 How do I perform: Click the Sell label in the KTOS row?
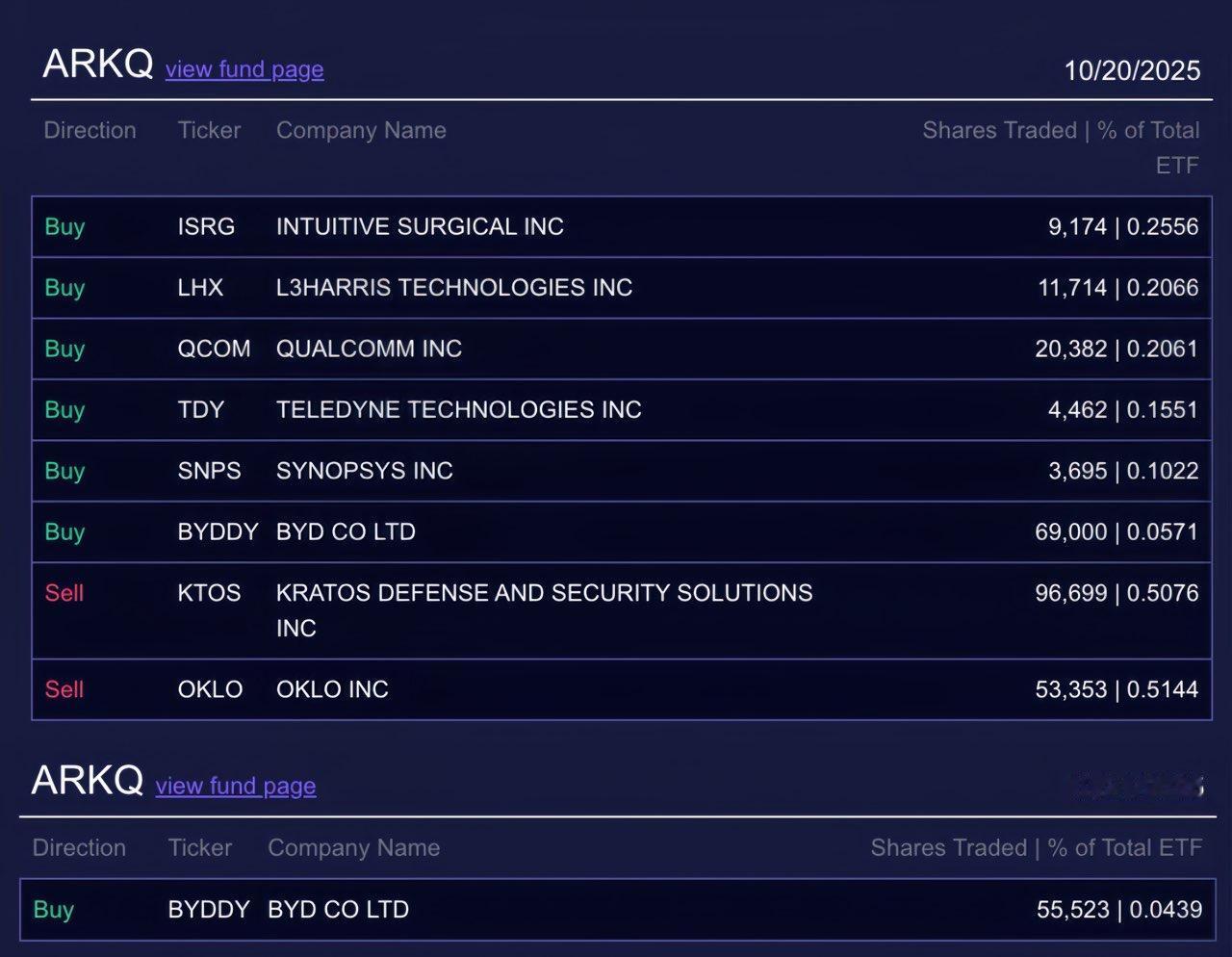pos(64,592)
